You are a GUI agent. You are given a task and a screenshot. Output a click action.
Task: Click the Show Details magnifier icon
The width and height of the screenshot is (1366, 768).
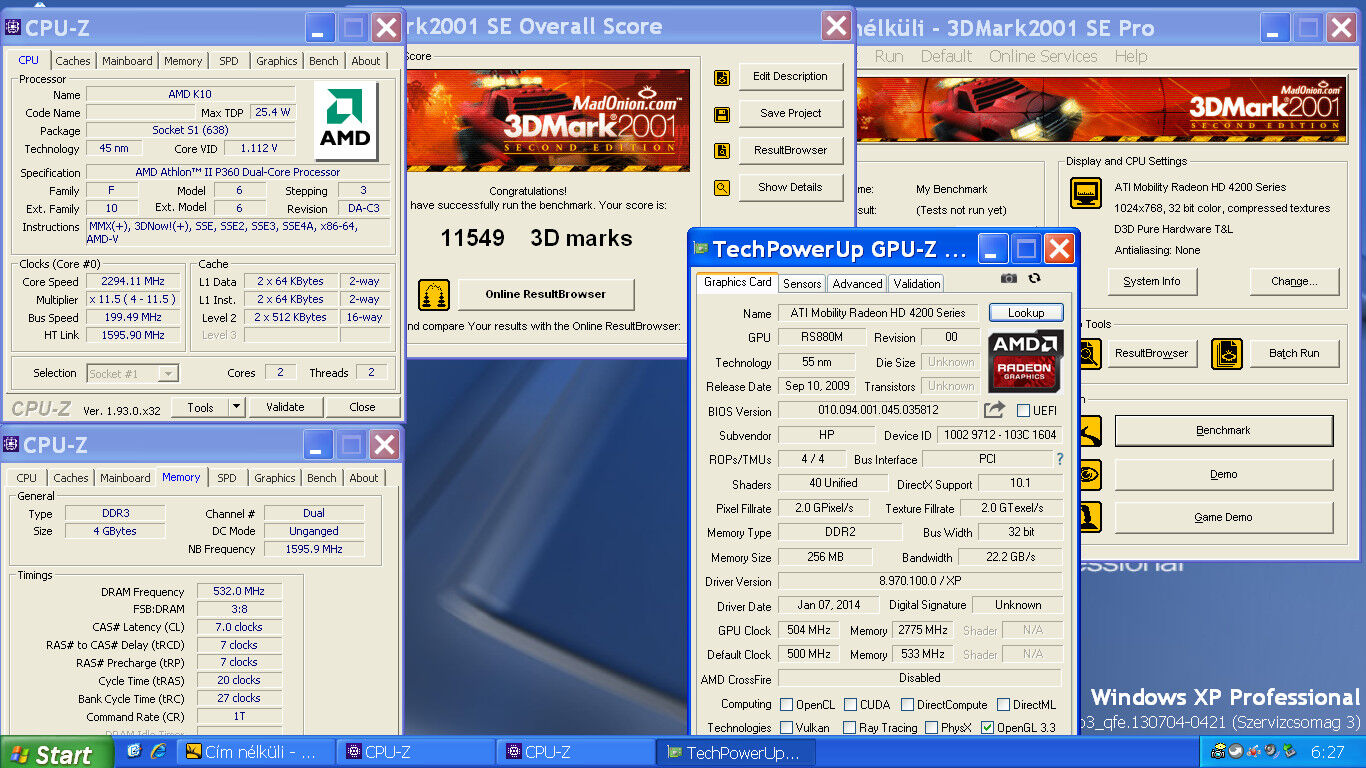coord(721,188)
